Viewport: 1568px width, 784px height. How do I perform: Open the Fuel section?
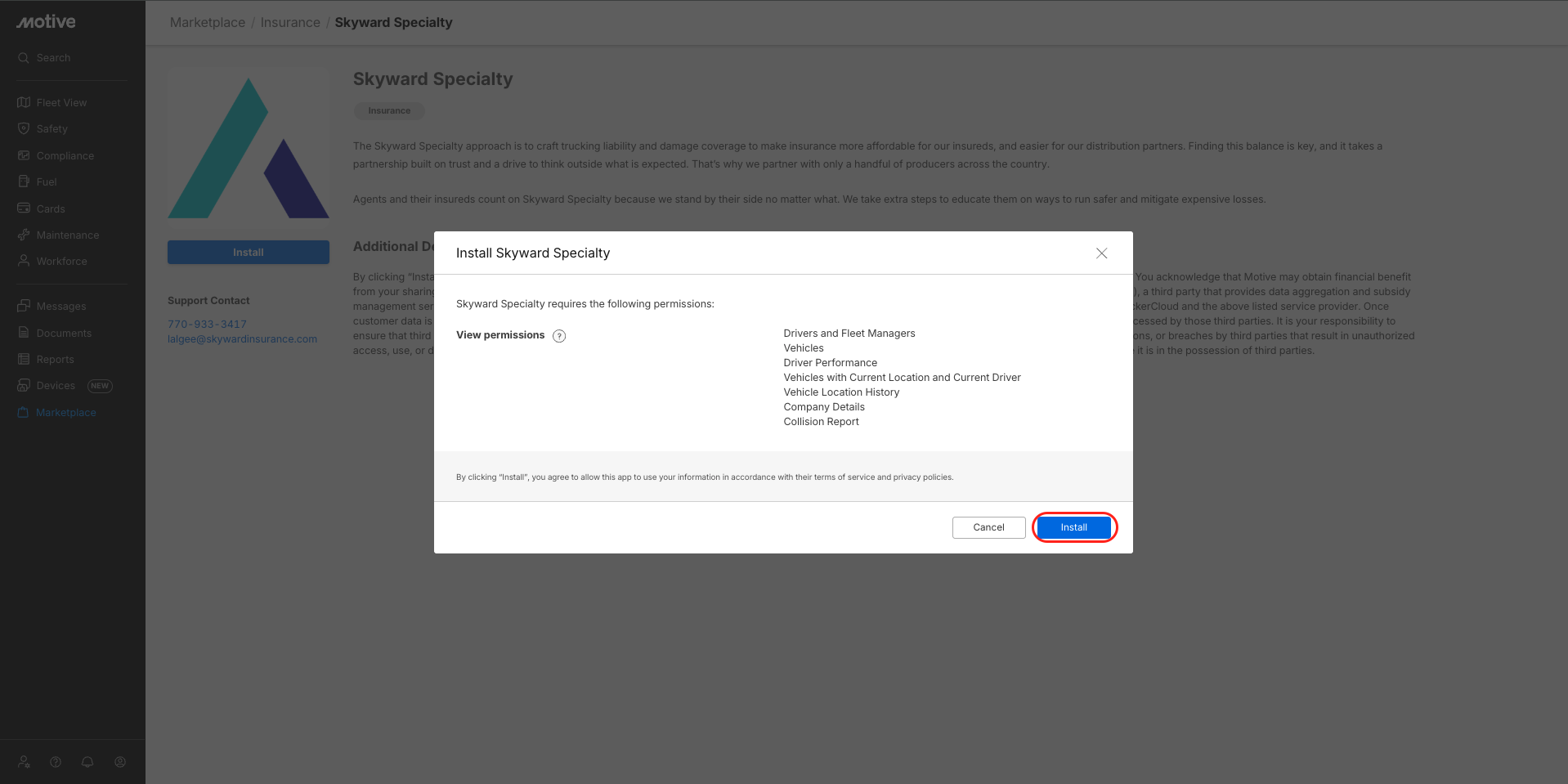(x=47, y=182)
